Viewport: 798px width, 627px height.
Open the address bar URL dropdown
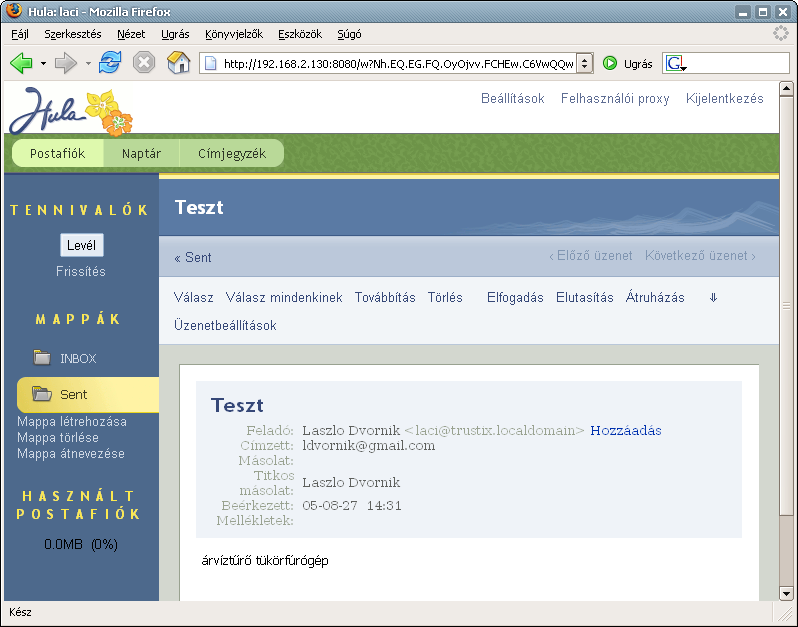pos(585,64)
